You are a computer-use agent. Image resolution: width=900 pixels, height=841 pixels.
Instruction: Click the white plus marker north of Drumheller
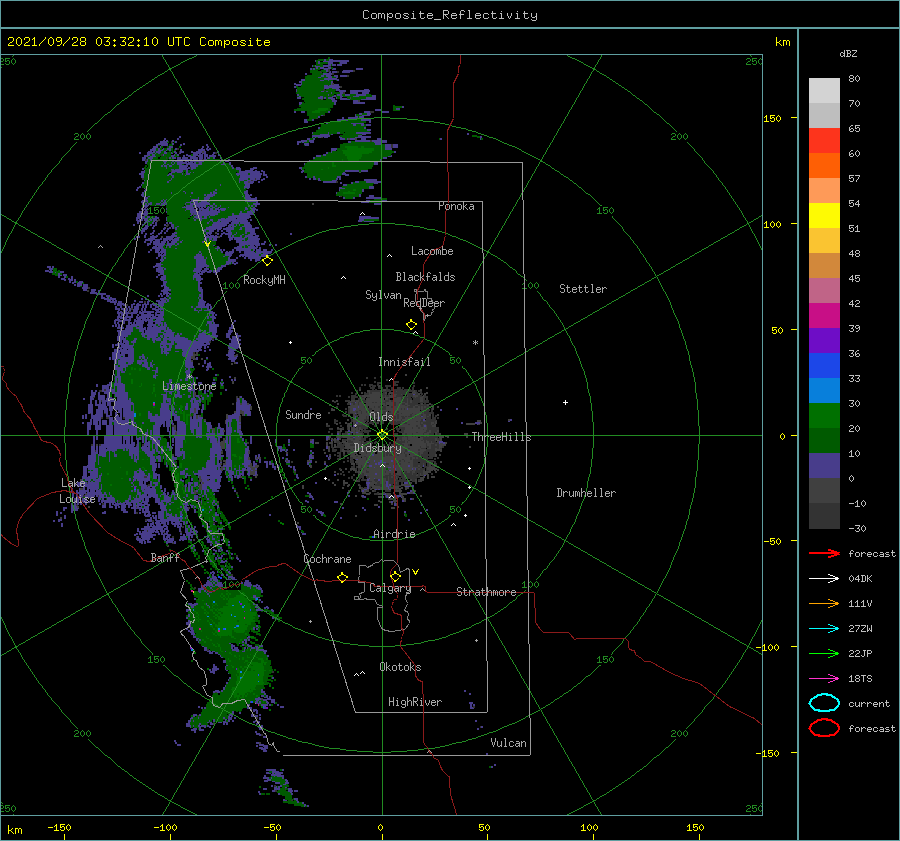[x=565, y=402]
